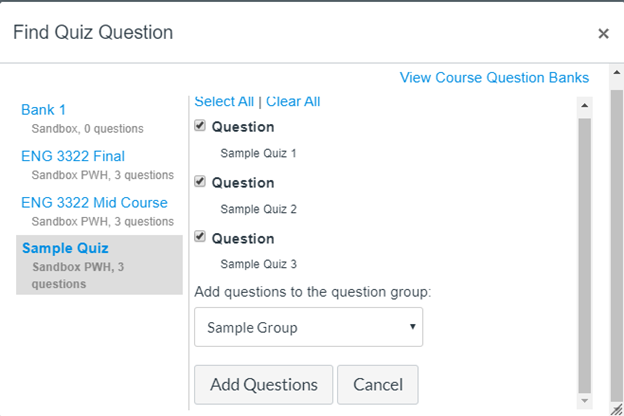Open View Course Question Banks link
Viewport: 624px width, 416px height.
pyautogui.click(x=494, y=77)
